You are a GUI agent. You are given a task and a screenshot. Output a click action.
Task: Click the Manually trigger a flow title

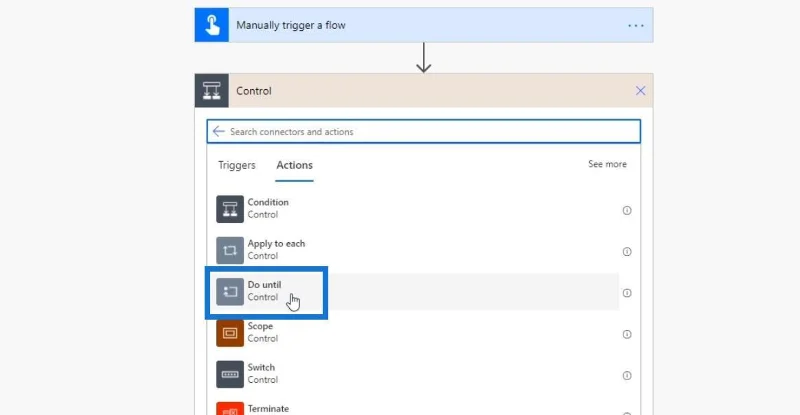tap(291, 26)
